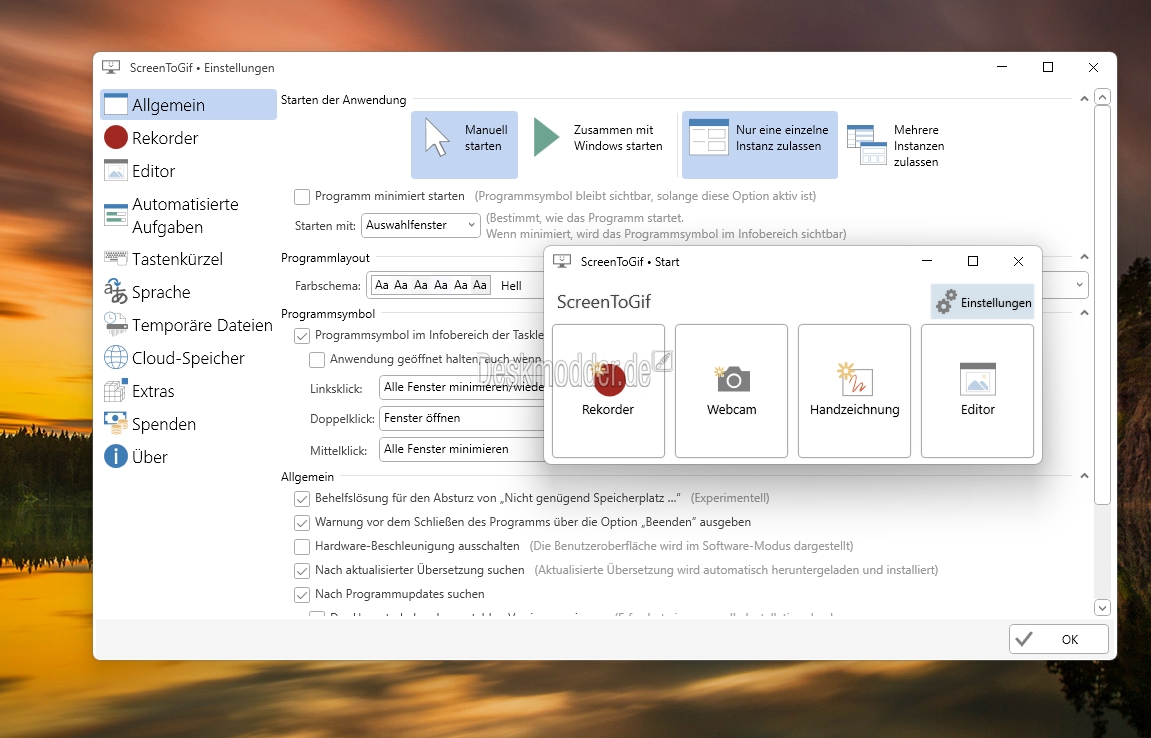The width and height of the screenshot is (1151, 738).
Task: Click the ScreenToGif Einstellungen title icon
Action: click(111, 68)
